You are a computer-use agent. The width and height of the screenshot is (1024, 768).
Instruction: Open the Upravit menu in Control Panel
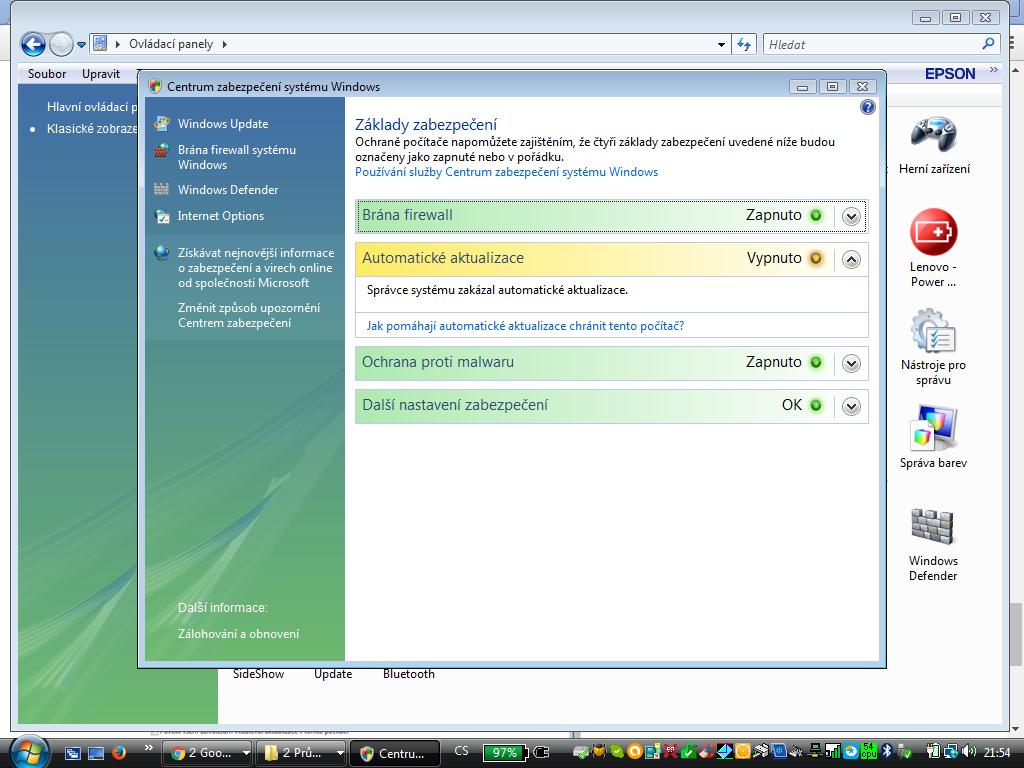101,74
